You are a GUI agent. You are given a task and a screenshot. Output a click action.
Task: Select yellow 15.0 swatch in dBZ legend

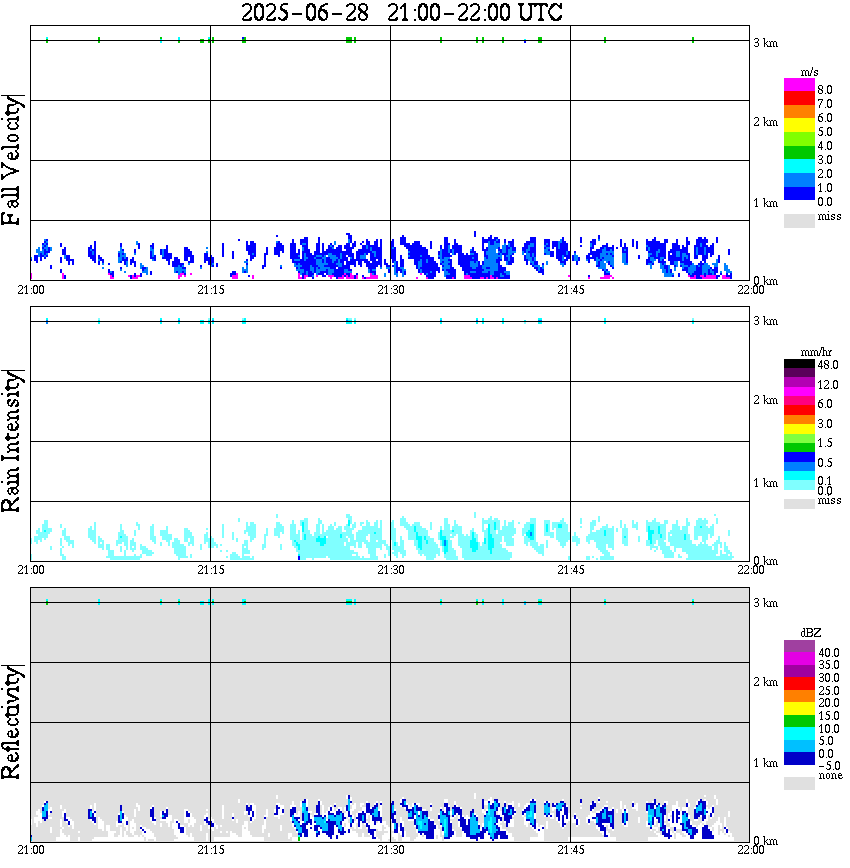coord(799,709)
